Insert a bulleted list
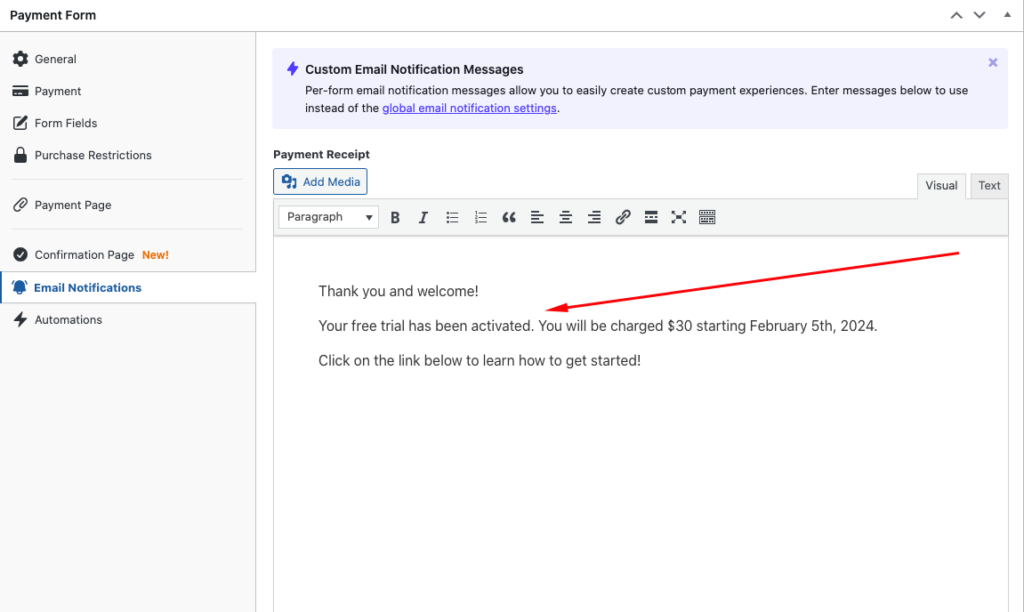Image resolution: width=1024 pixels, height=612 pixels. point(452,217)
